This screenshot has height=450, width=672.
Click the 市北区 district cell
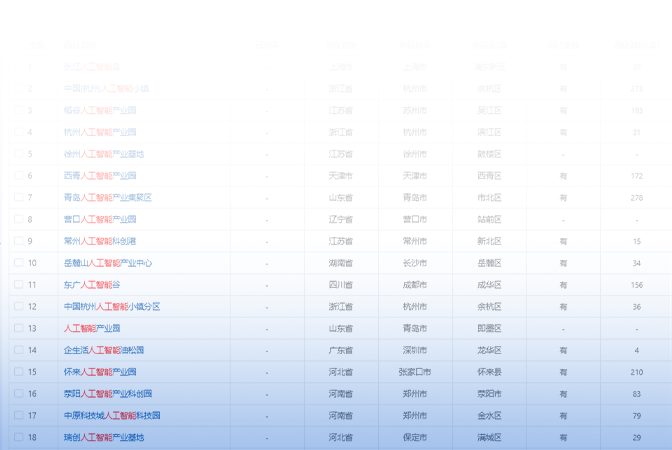pyautogui.click(x=489, y=198)
